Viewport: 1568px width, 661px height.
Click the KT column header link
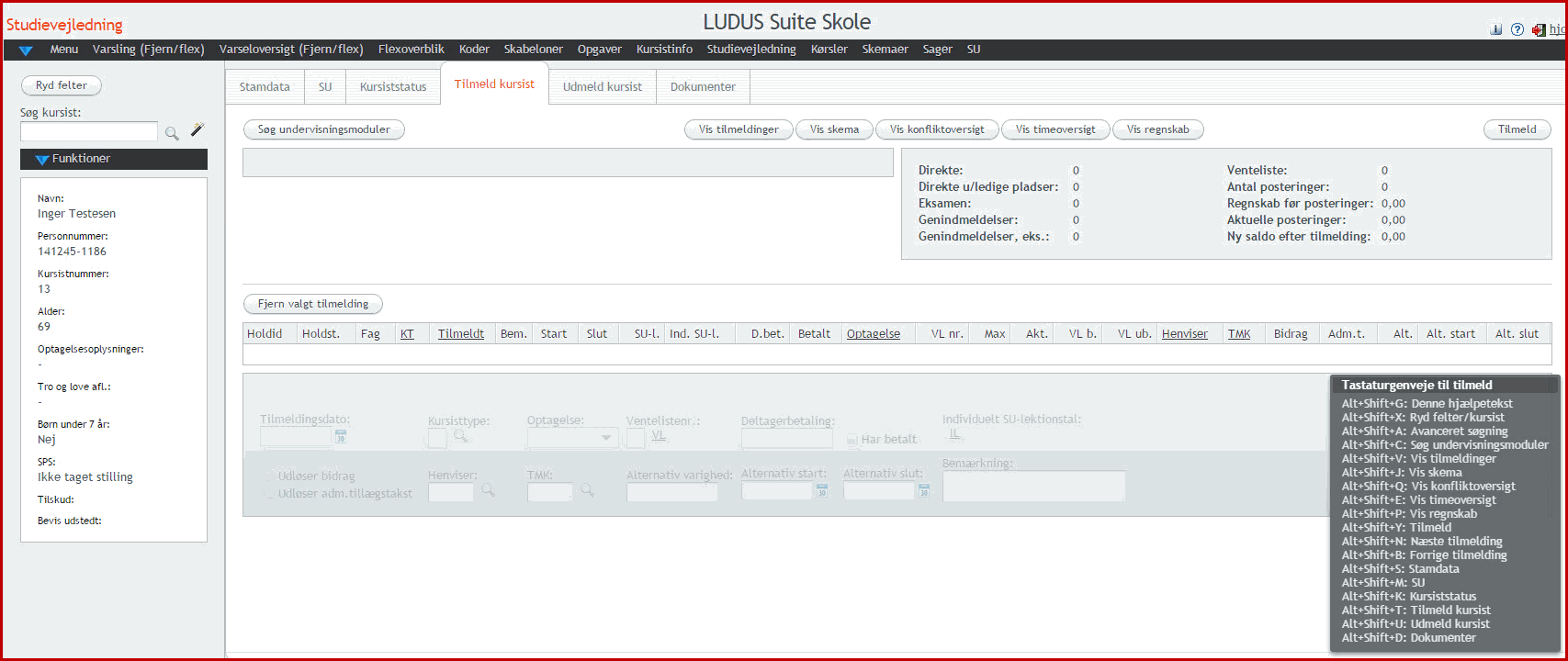[x=407, y=334]
